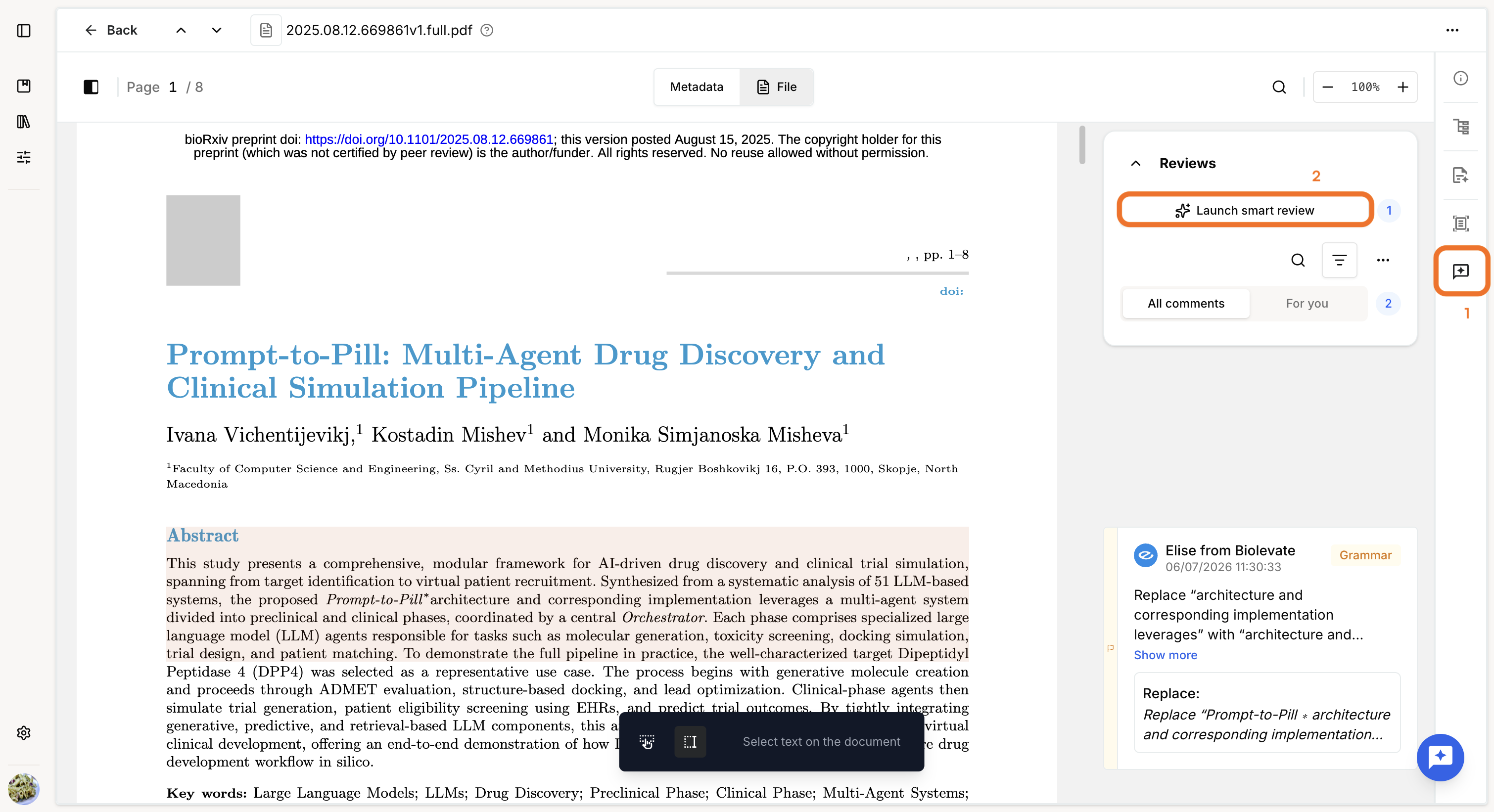Click the comment flag marker icon
Image resolution: width=1494 pixels, height=812 pixels.
(x=1110, y=648)
